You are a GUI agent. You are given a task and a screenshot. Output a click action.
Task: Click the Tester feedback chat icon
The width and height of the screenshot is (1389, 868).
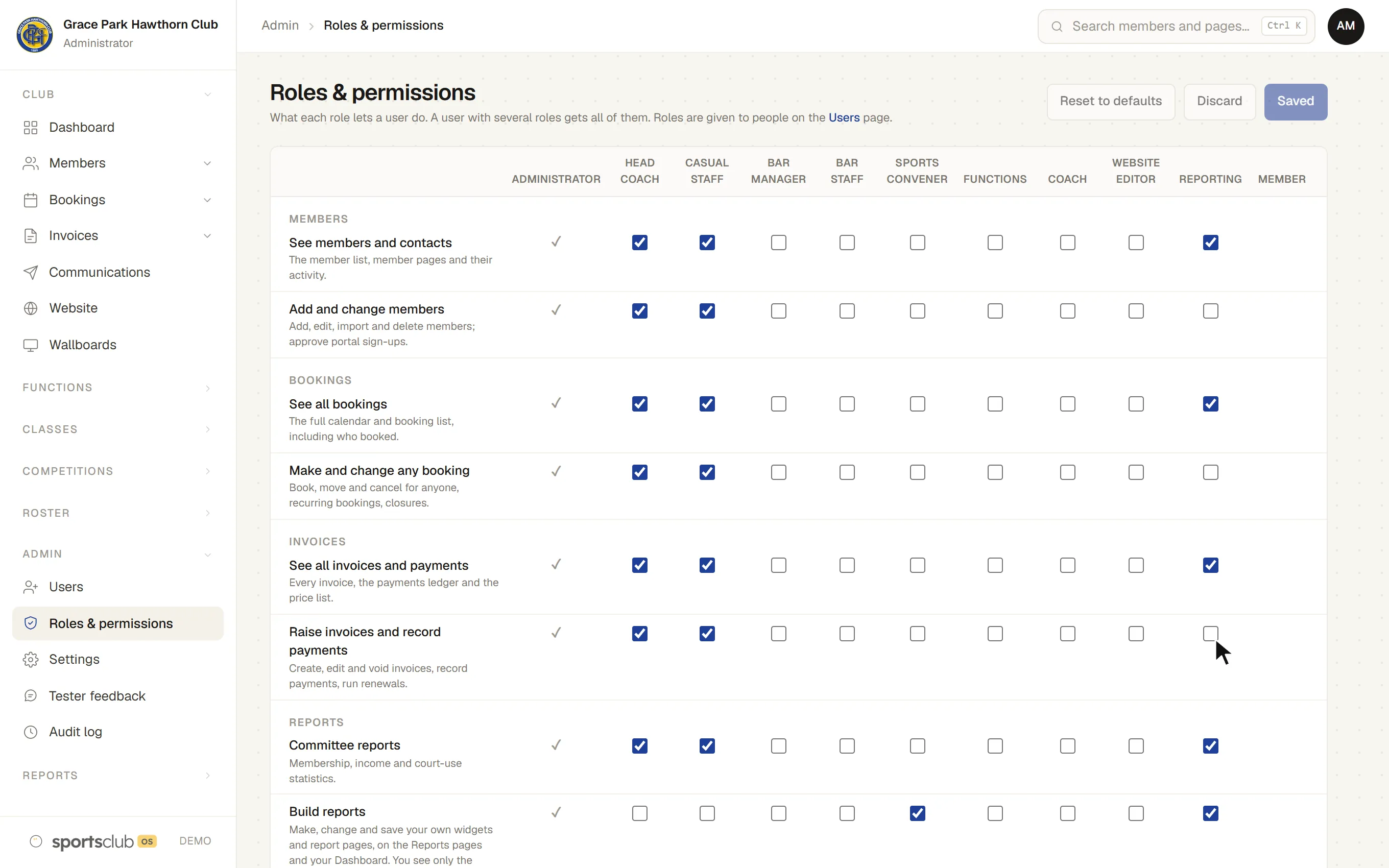31,696
